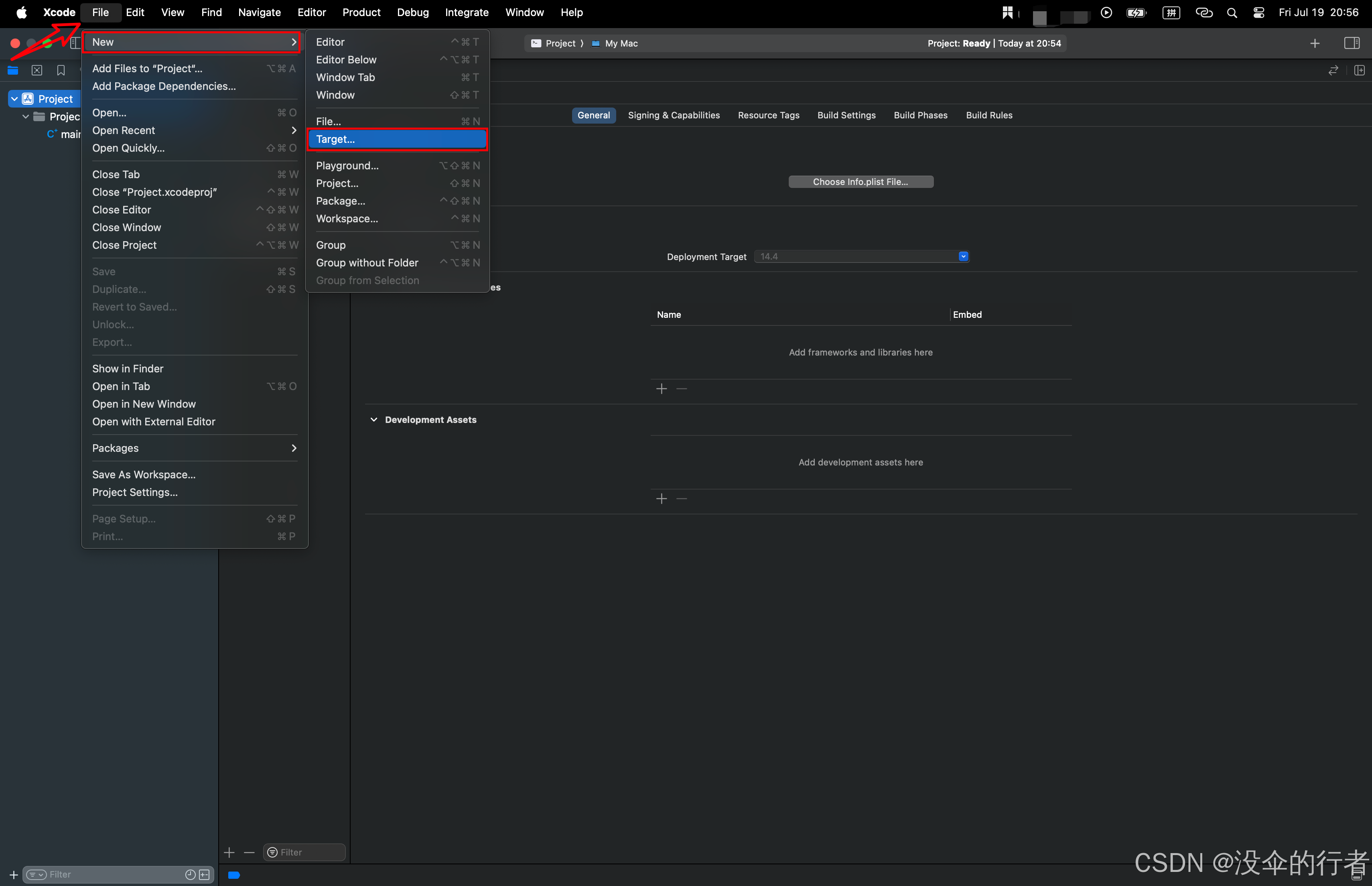This screenshot has width=1372, height=886.
Task: Click the File menu in menu bar
Action: coord(99,11)
